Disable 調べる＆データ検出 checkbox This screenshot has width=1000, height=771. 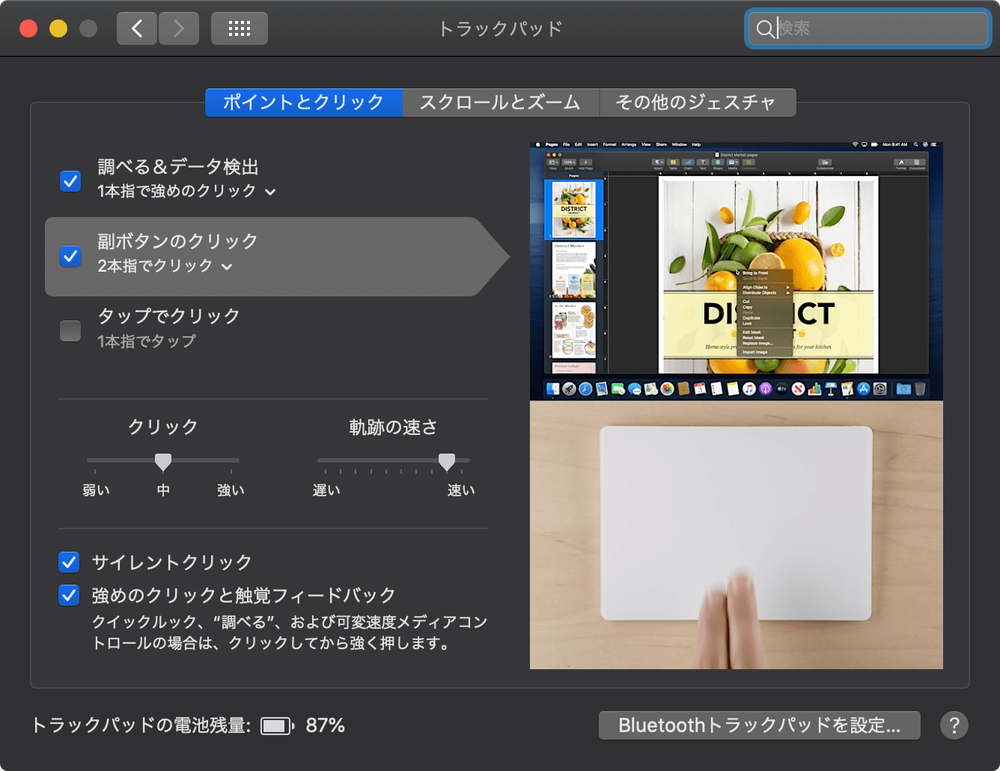(x=68, y=181)
